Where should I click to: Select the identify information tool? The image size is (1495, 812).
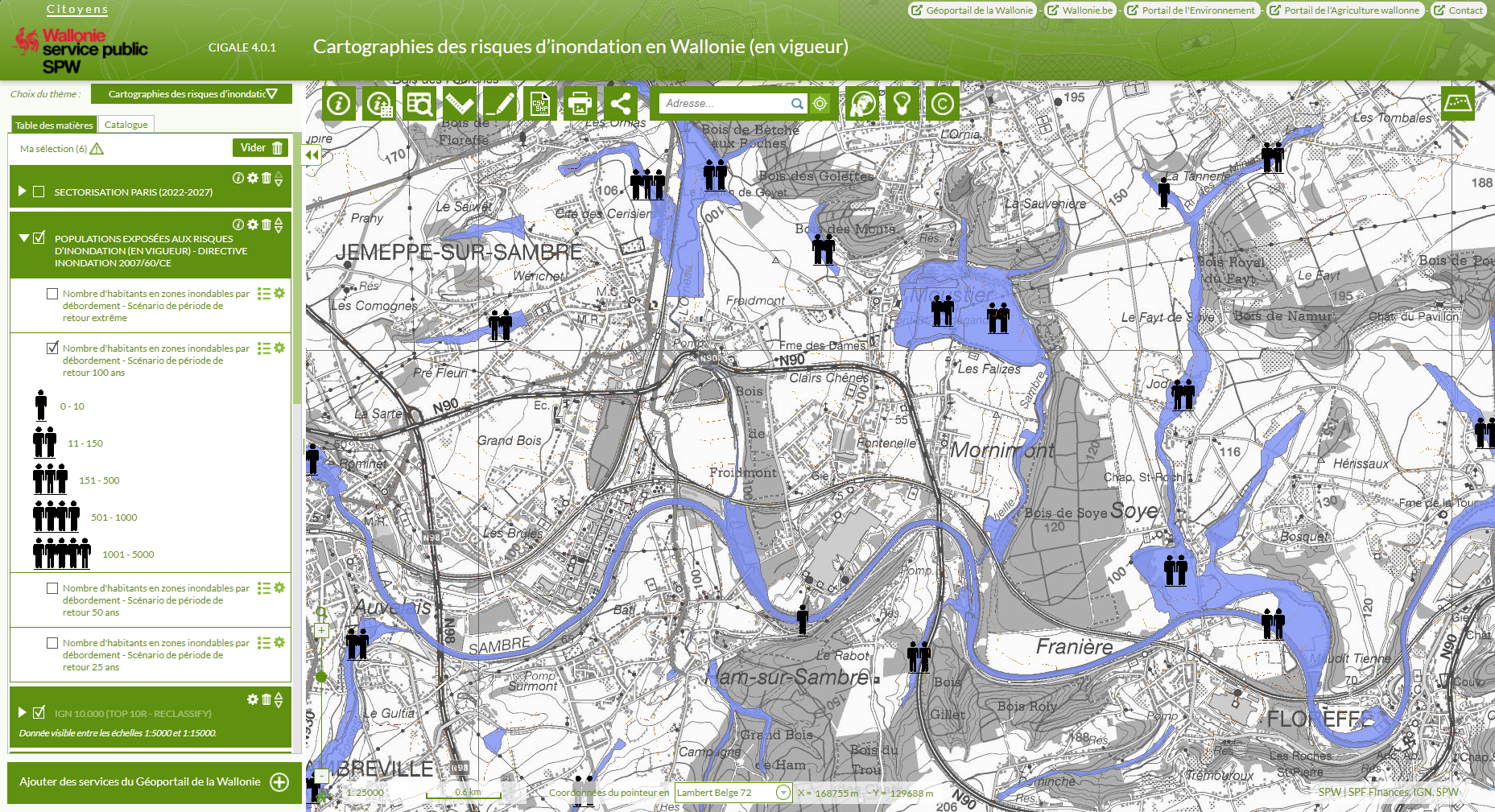tap(339, 104)
